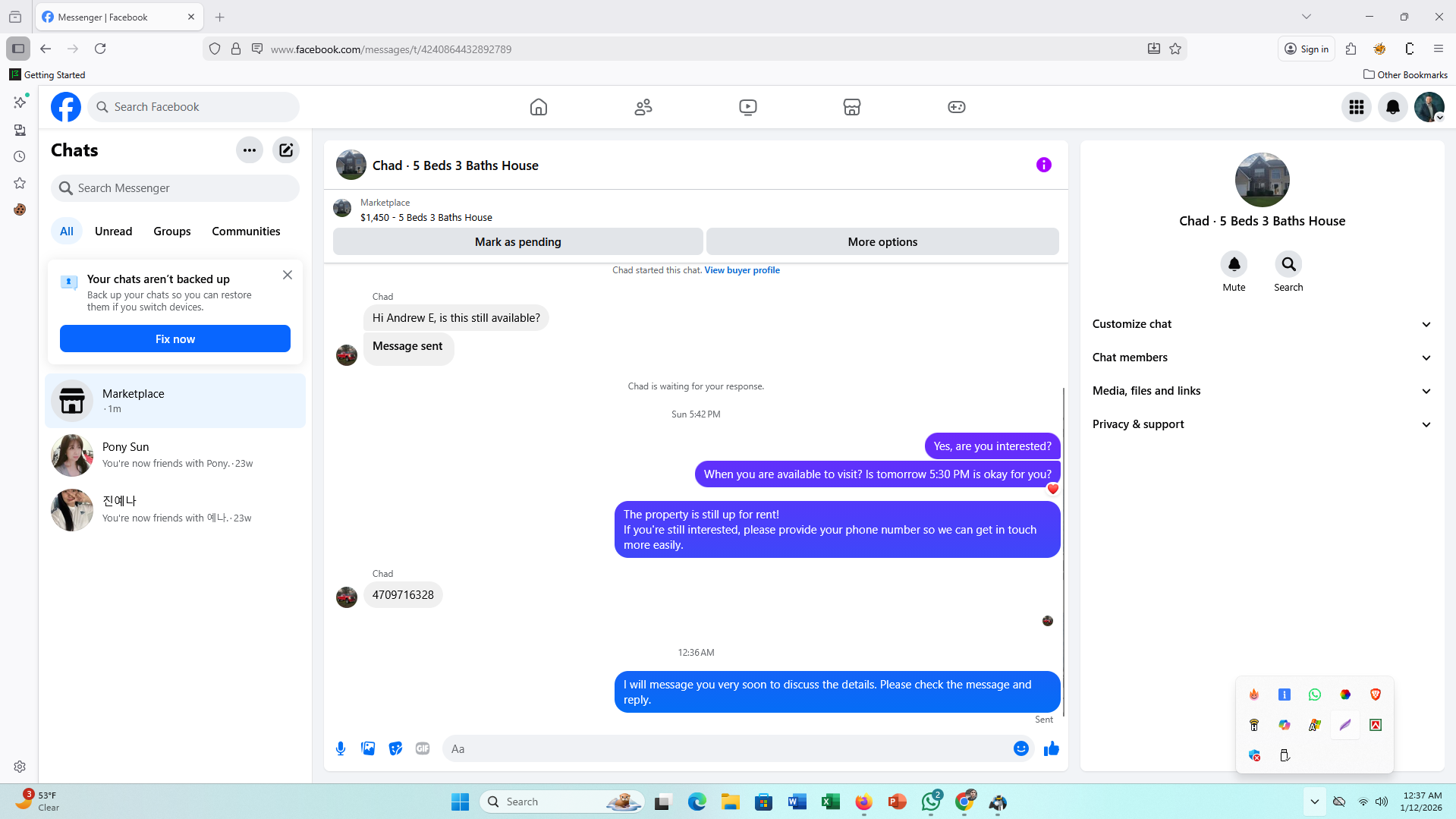Record a voice clip with microphone icon
1456x819 pixels.
click(341, 749)
